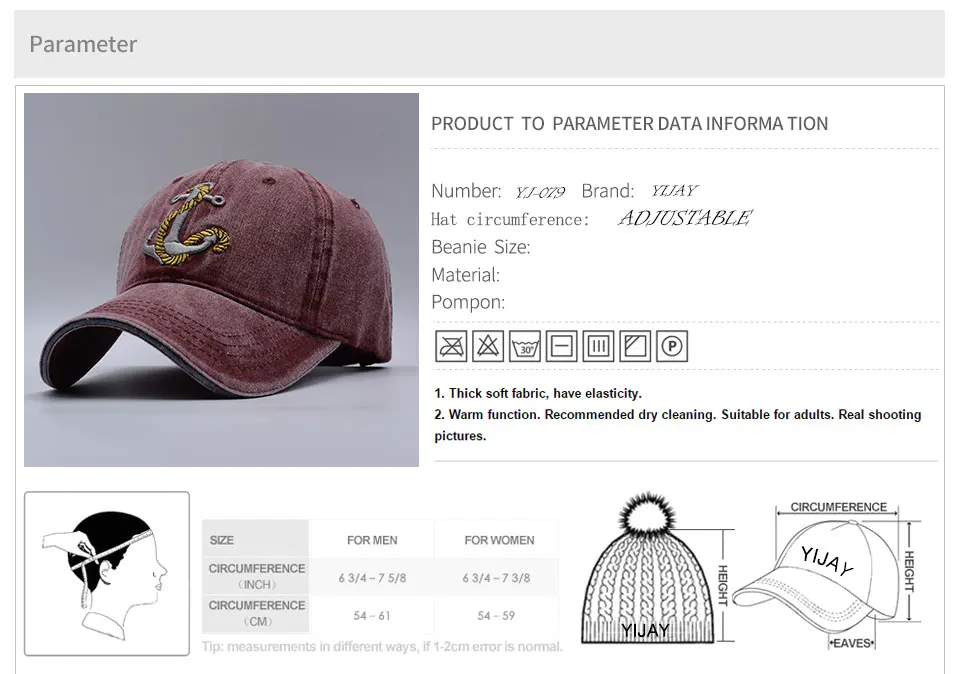Viewport: 960px width, 674px height.
Task: Click the drip dry vertical lines icon
Action: click(x=598, y=346)
